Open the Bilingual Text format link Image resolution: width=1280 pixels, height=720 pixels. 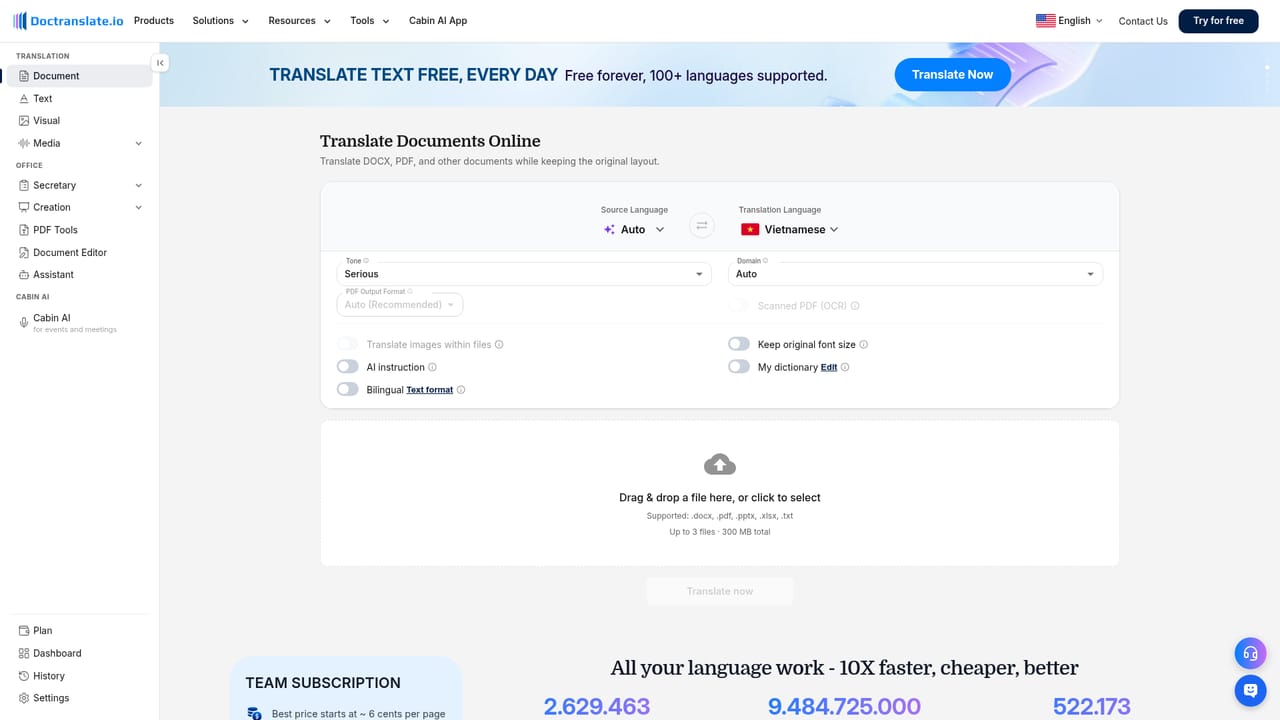point(430,390)
